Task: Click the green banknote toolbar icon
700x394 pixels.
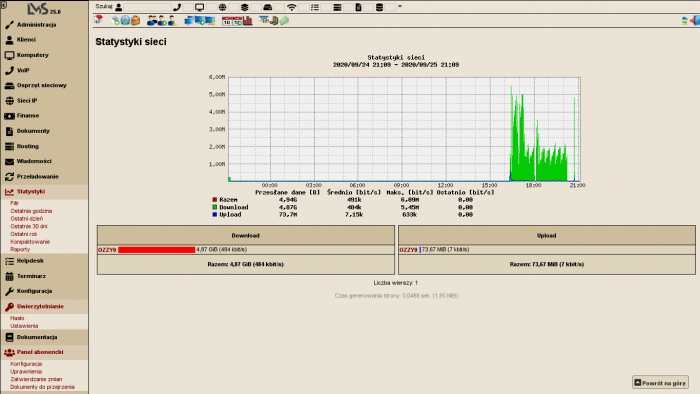Action: pyautogui.click(x=284, y=21)
